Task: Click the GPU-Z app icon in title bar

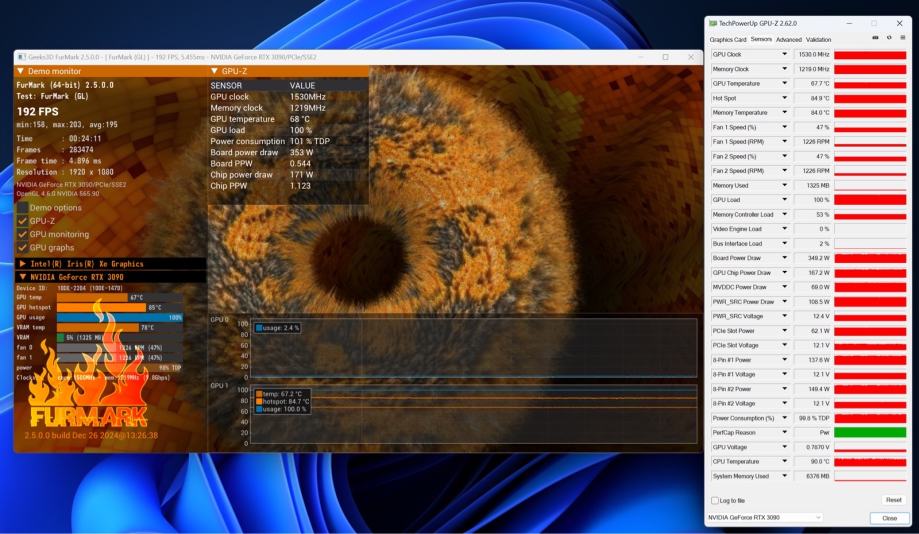Action: point(713,23)
